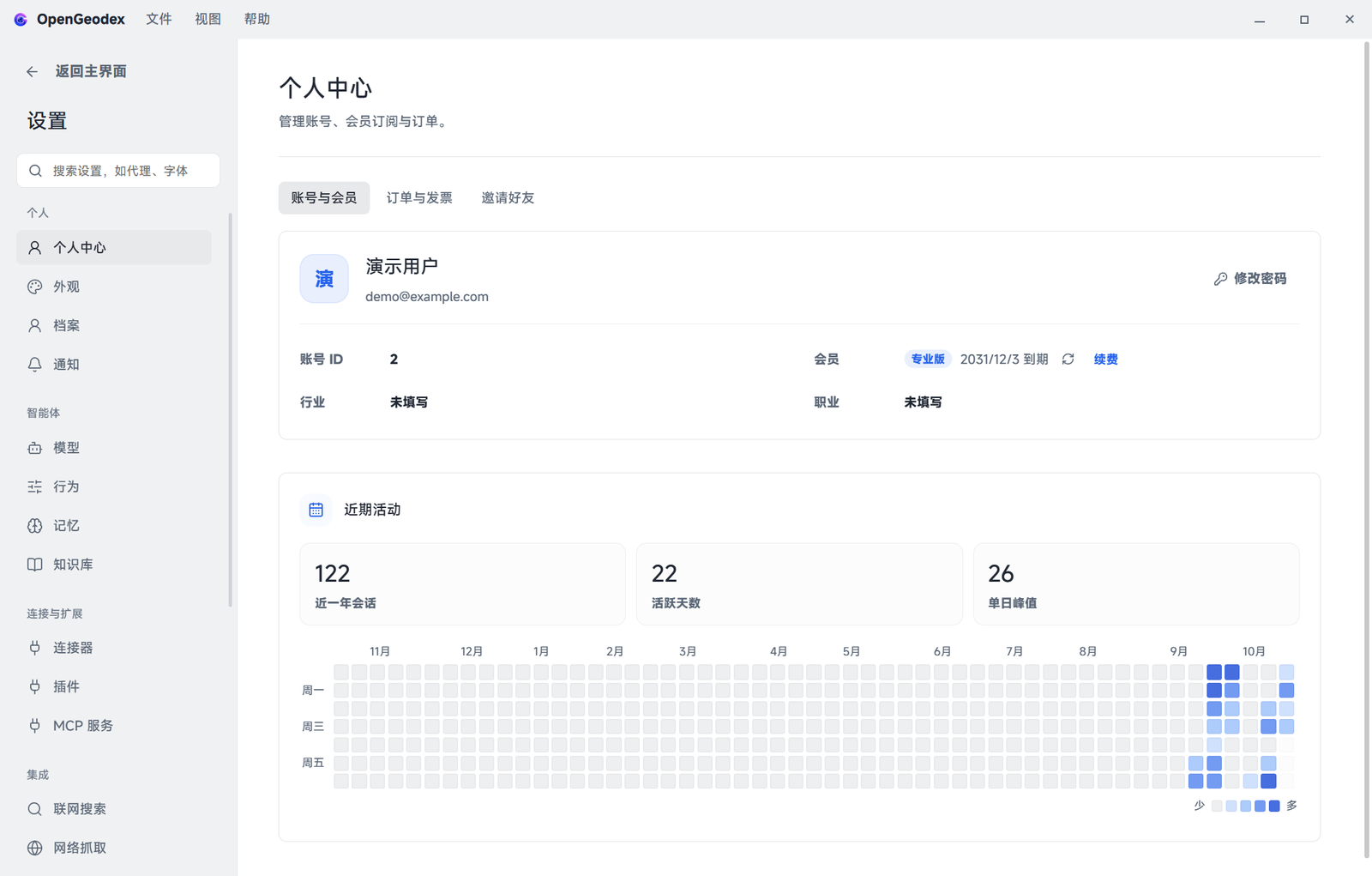Click the 行为 sliders icon

34,486
